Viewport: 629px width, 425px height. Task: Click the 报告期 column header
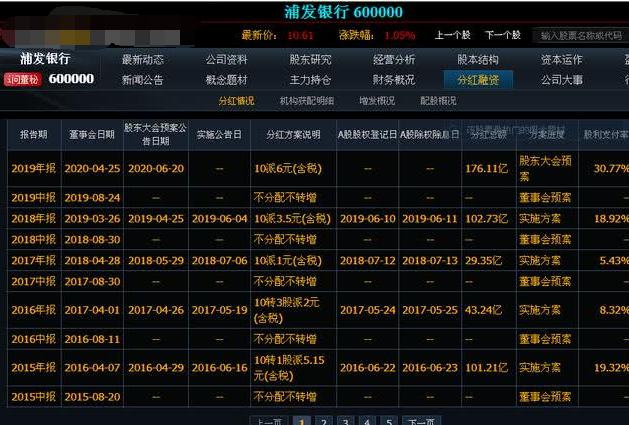(34, 134)
